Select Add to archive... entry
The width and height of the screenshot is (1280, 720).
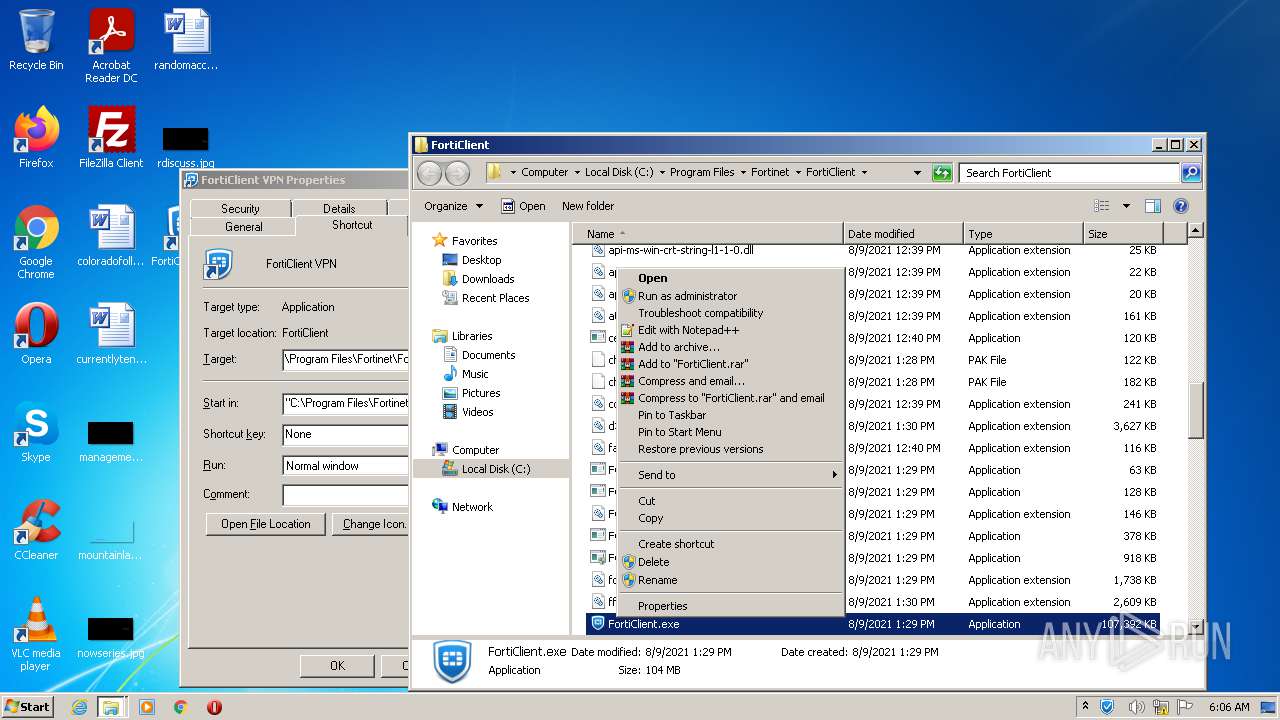(x=730, y=347)
